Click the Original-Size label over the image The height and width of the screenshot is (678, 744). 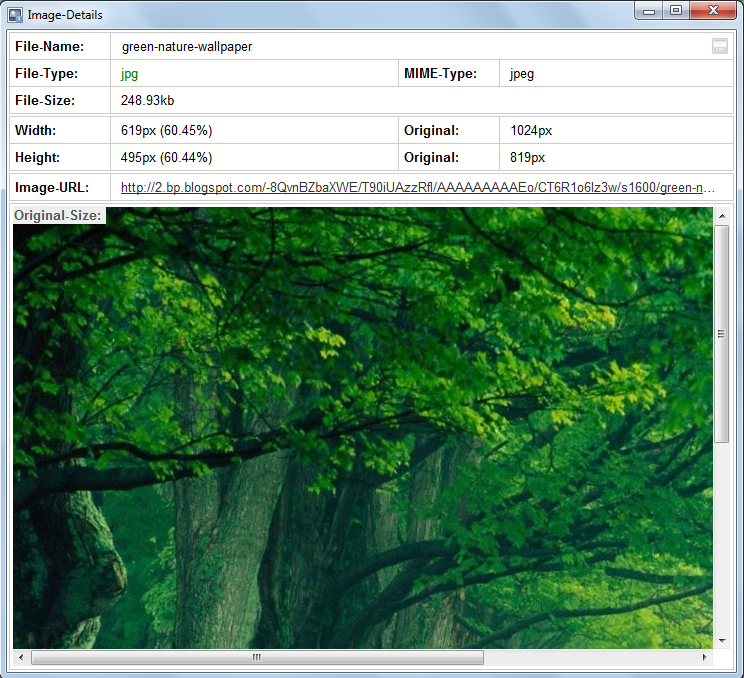[58, 215]
